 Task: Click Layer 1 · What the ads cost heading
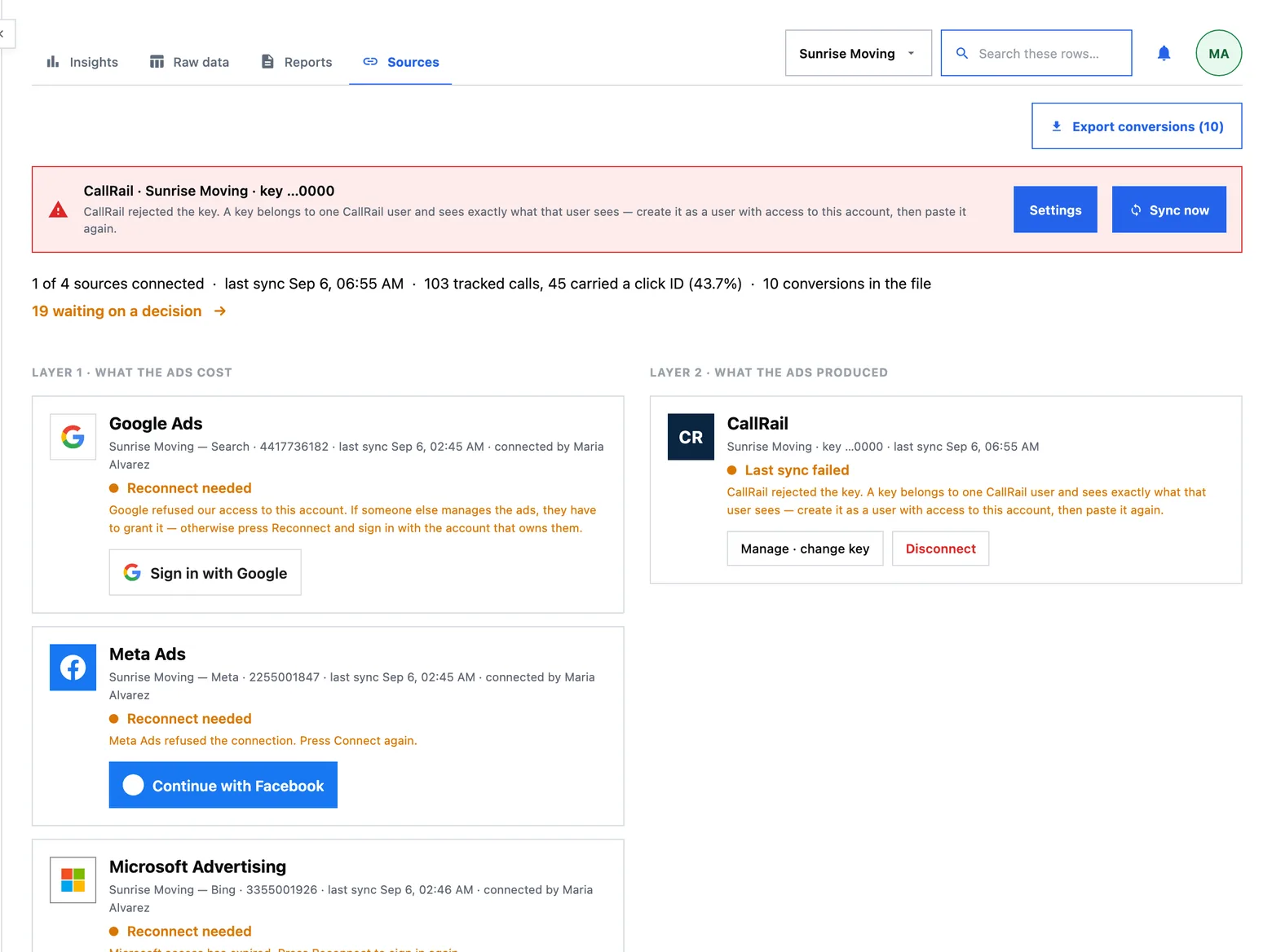point(132,372)
